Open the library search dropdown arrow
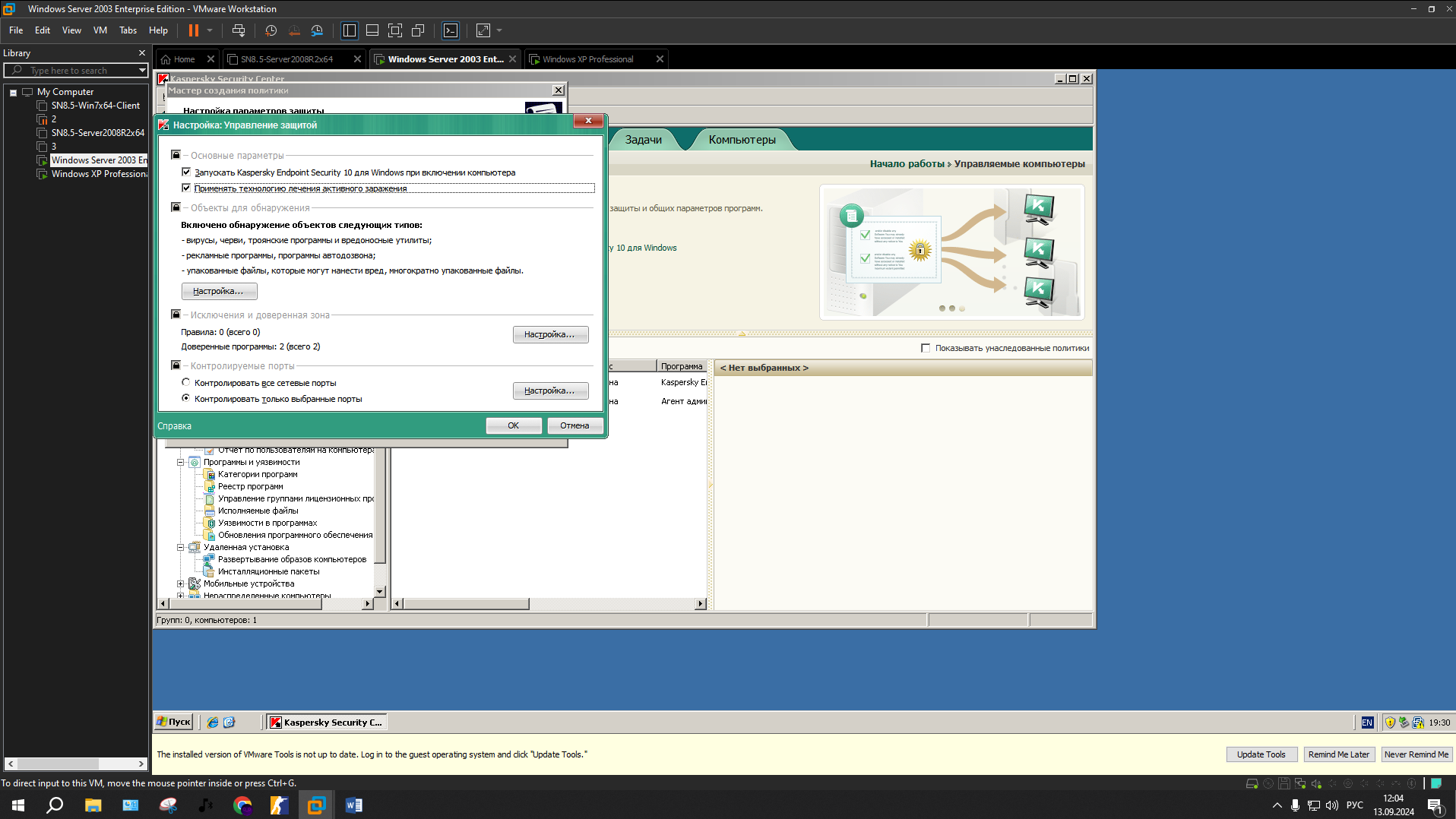This screenshot has width=1456, height=819. click(142, 70)
